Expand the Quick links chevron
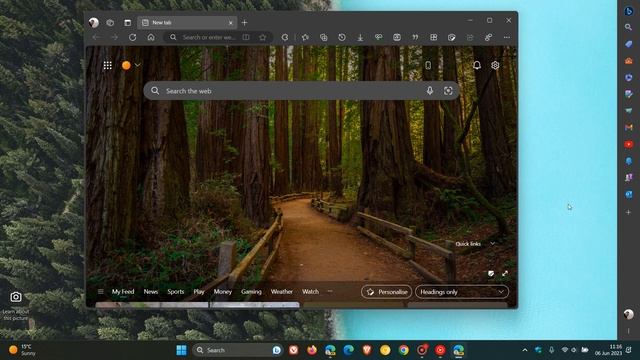Viewport: 640px width, 360px height. (493, 244)
